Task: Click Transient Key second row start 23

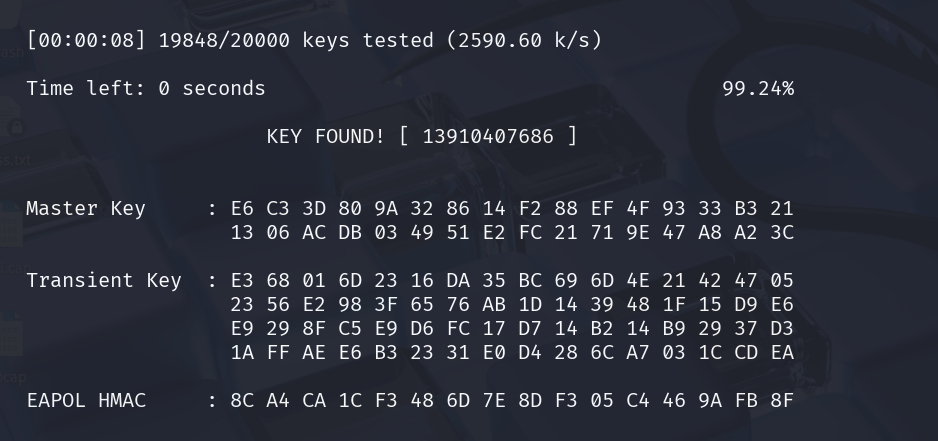Action: pyautogui.click(x=242, y=305)
